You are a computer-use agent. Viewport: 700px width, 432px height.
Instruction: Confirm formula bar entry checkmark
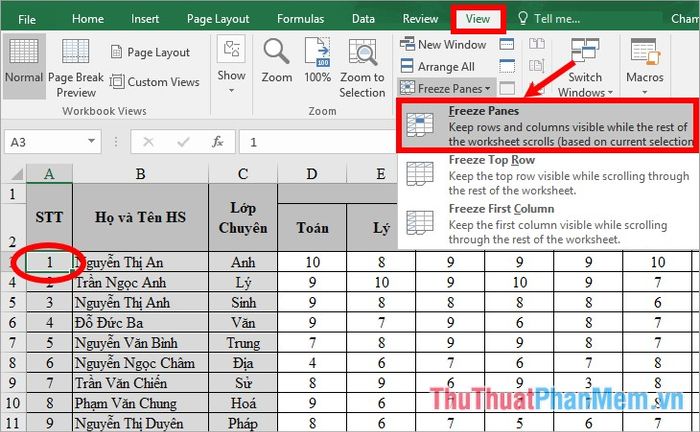(183, 142)
